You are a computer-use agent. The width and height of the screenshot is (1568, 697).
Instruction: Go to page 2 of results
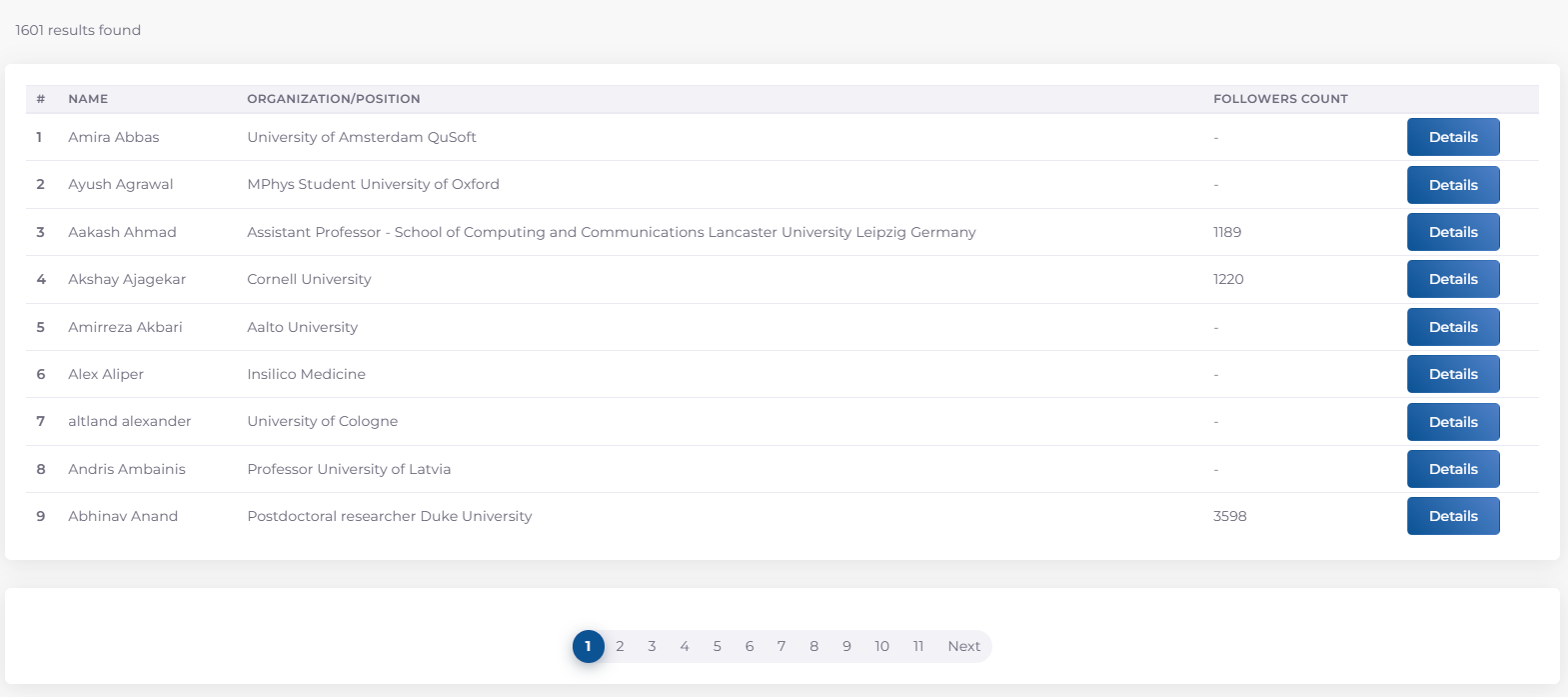620,646
